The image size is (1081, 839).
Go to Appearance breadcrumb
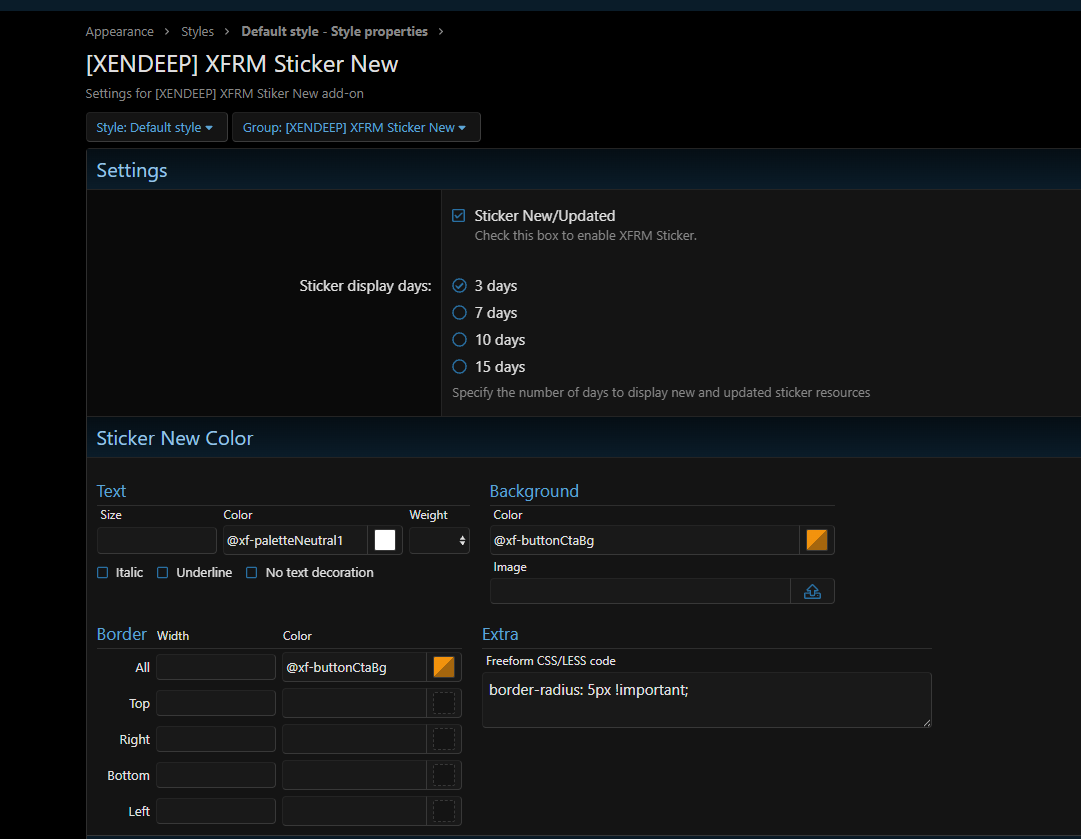click(x=119, y=32)
